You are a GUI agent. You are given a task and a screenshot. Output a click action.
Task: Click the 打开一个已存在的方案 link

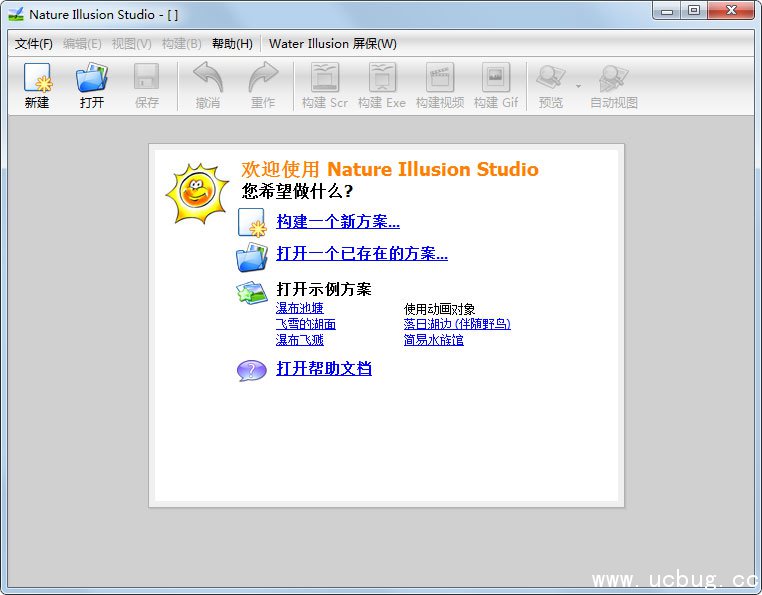362,254
